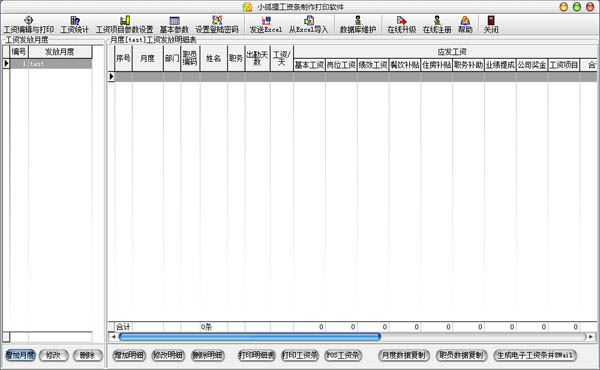This screenshot has height=370, width=600.
Task: Click 关闭 toolbar icon
Action: (491, 25)
